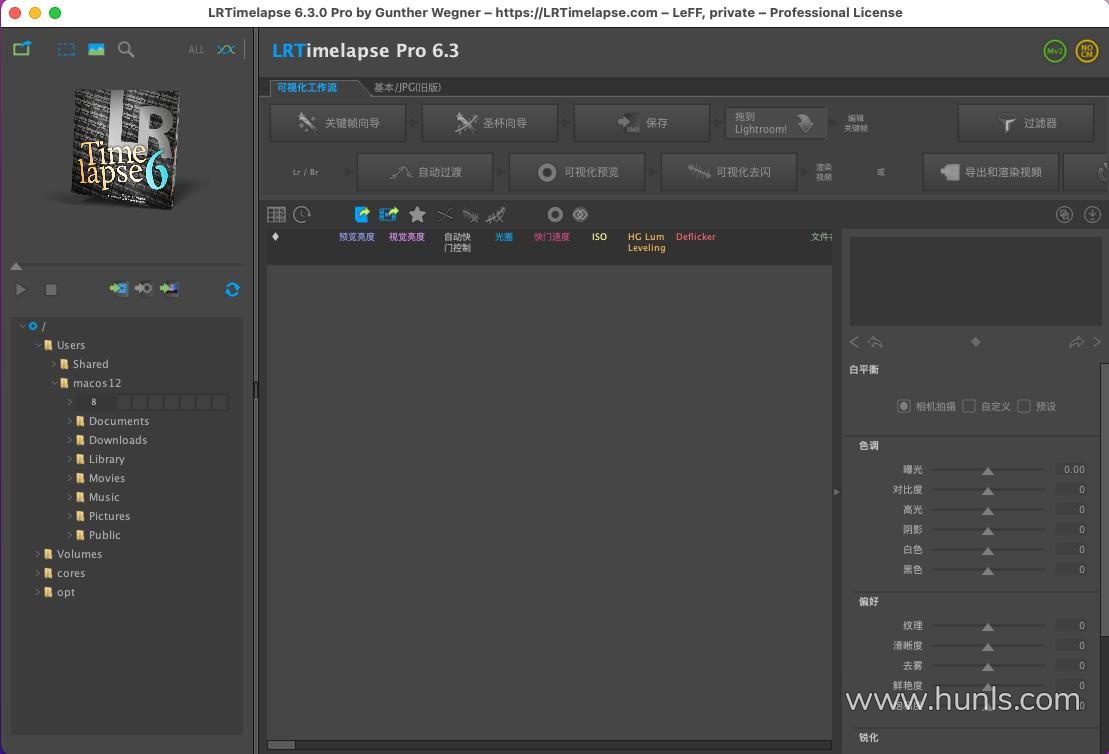Screen dimensions: 1109x754
Task: Click the table grid view icon
Action: 277,214
